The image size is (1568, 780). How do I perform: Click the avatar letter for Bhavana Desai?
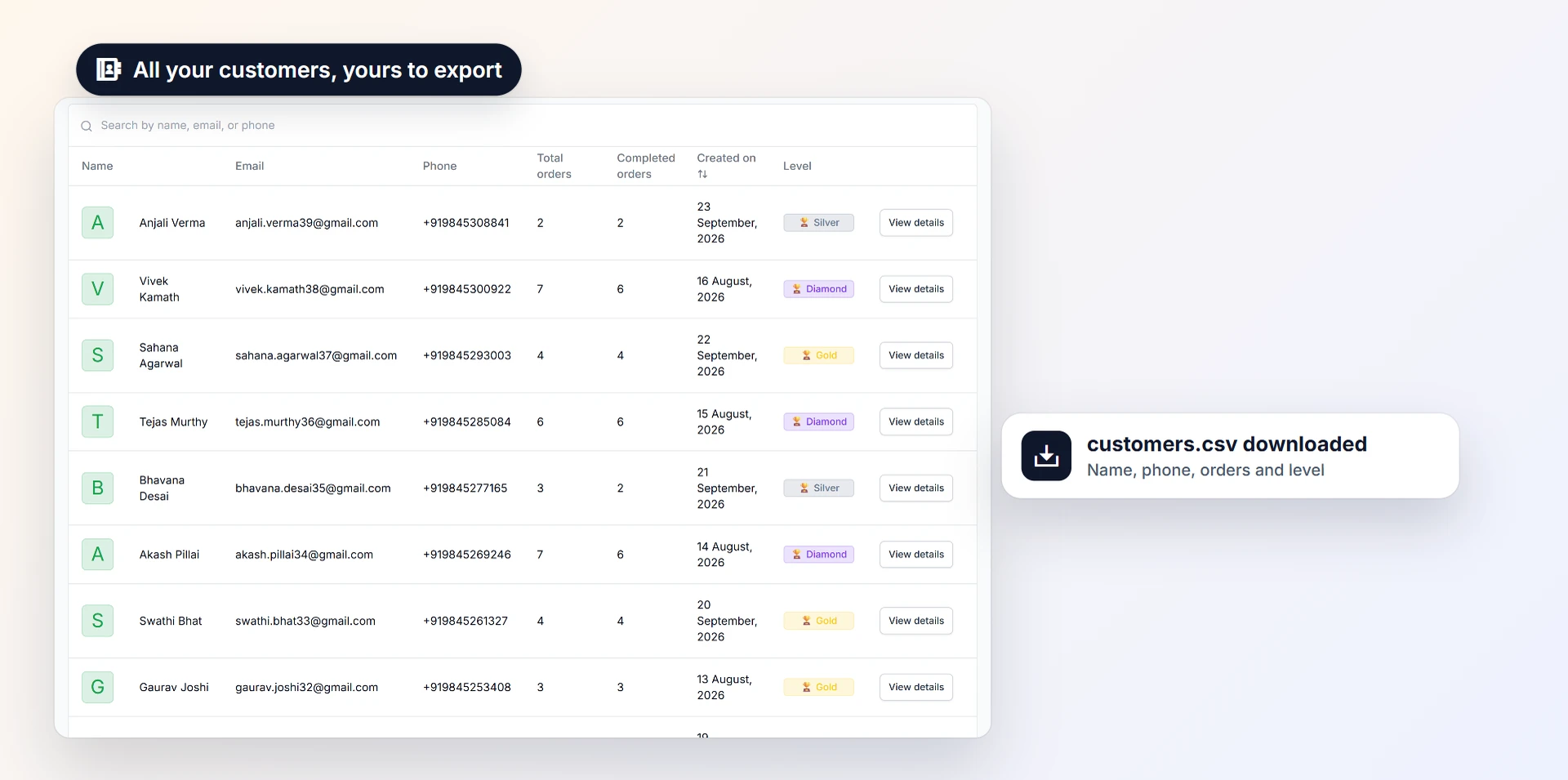[97, 488]
